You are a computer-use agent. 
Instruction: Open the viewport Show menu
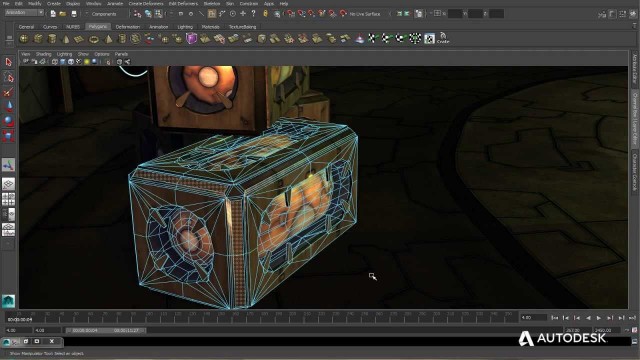(83, 54)
